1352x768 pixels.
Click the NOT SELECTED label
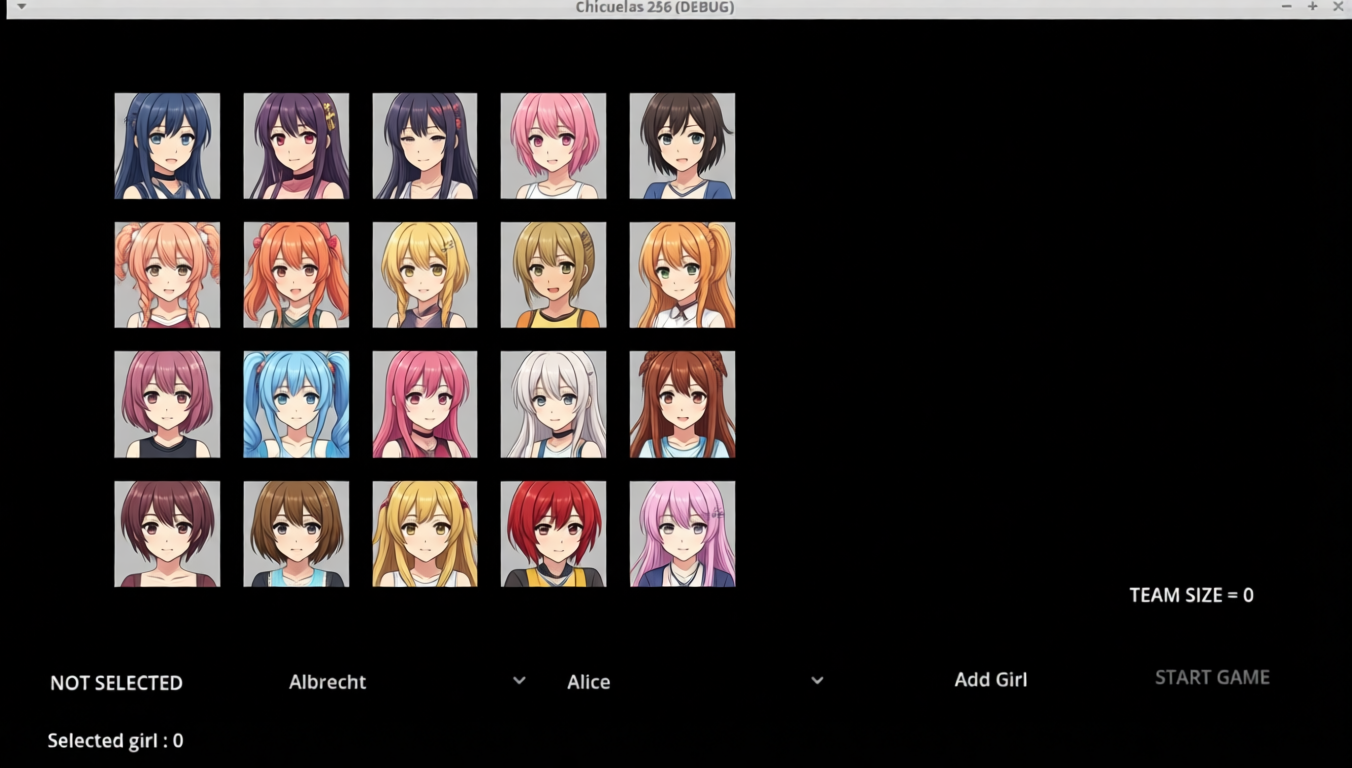click(x=117, y=683)
